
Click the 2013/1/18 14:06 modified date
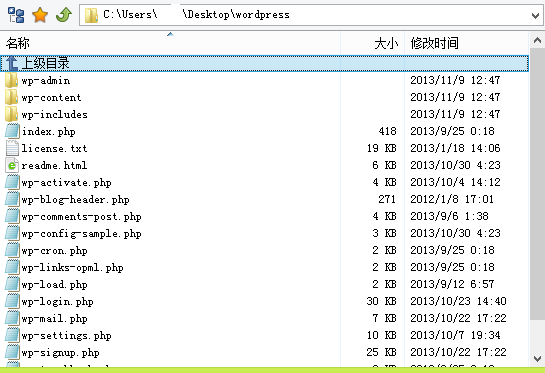click(x=455, y=148)
